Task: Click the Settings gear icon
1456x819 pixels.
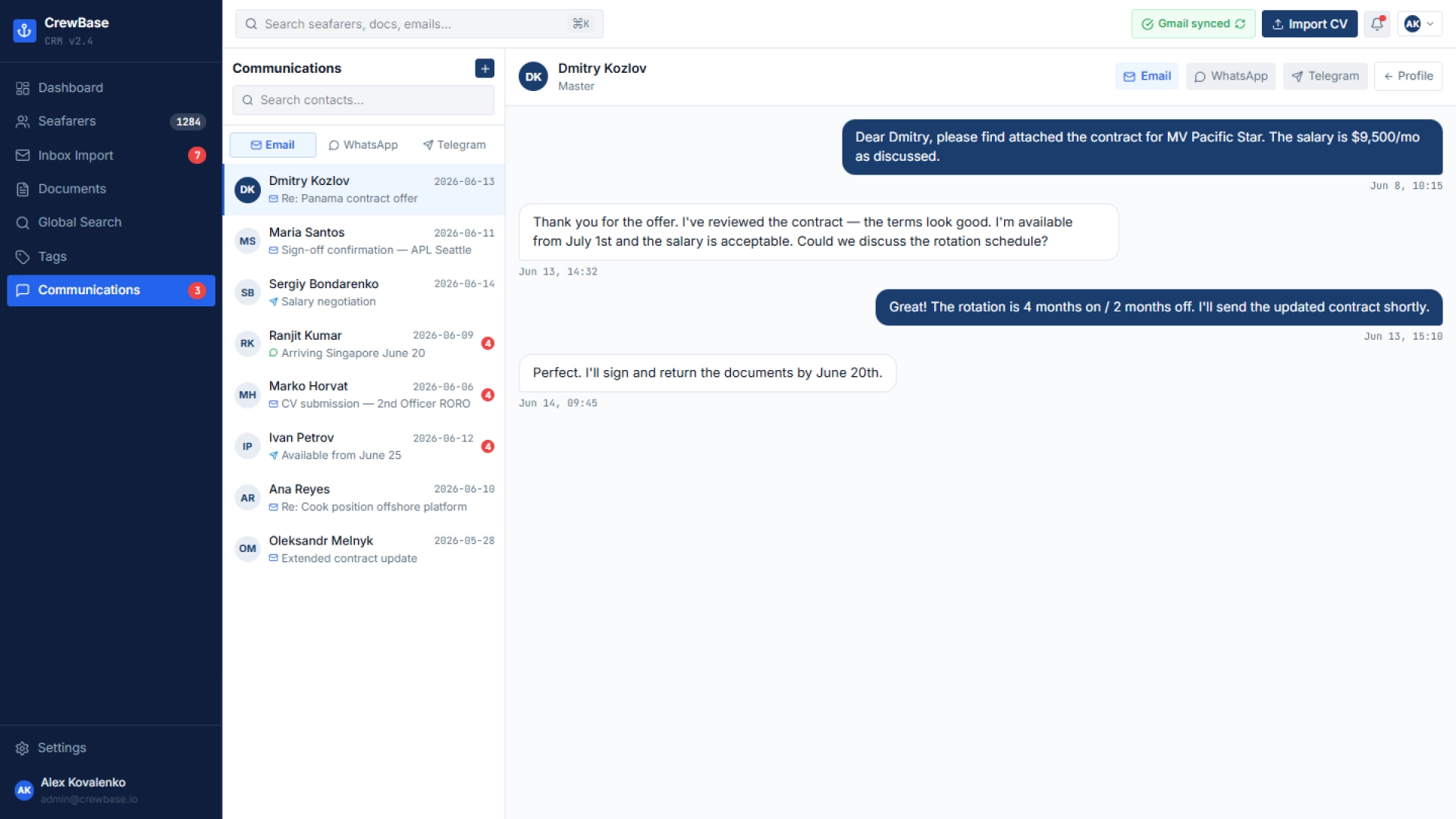Action: tap(23, 748)
